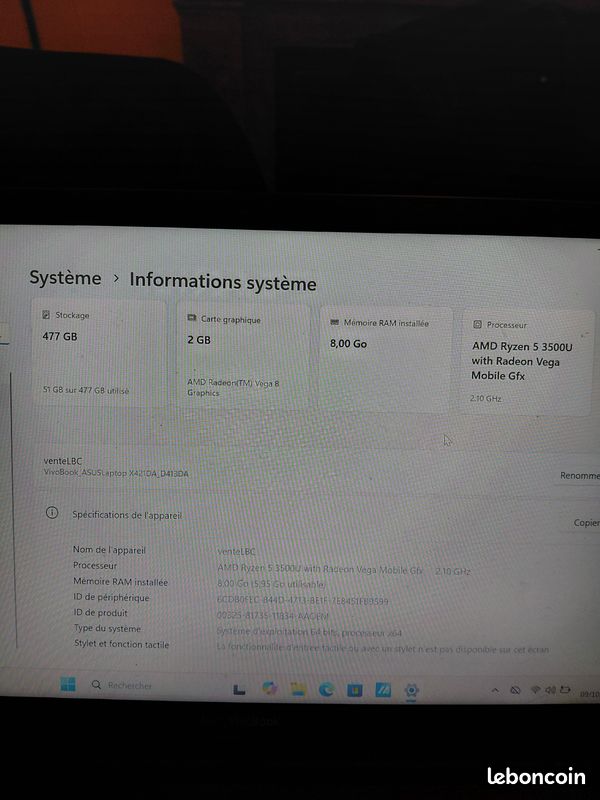This screenshot has width=600, height=800.
Task: Click the Mémoire RAM installée card
Action: point(386,359)
